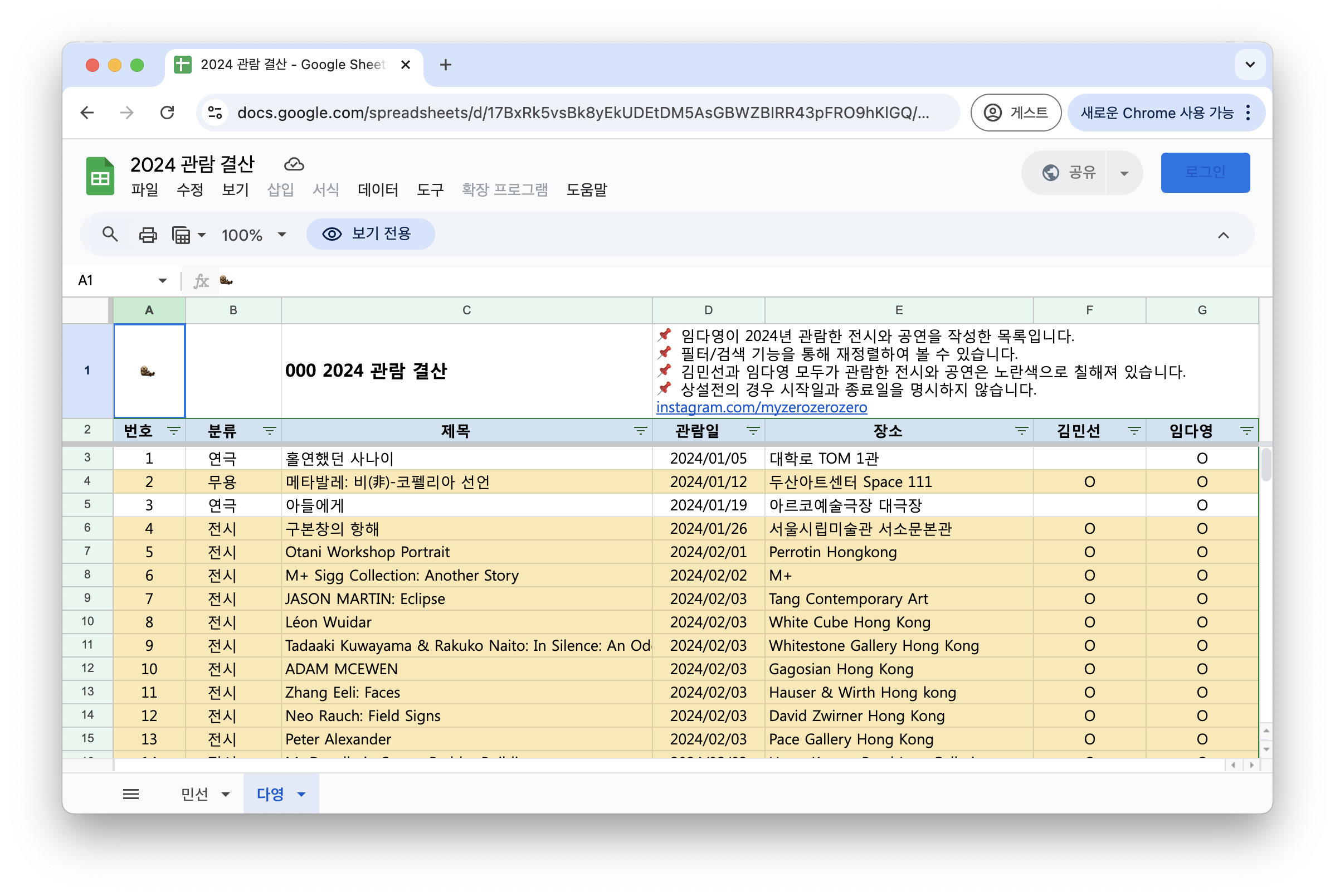Expand the A1 name box dropdown
Screen dimensions: 1335x896
pyautogui.click(x=162, y=281)
